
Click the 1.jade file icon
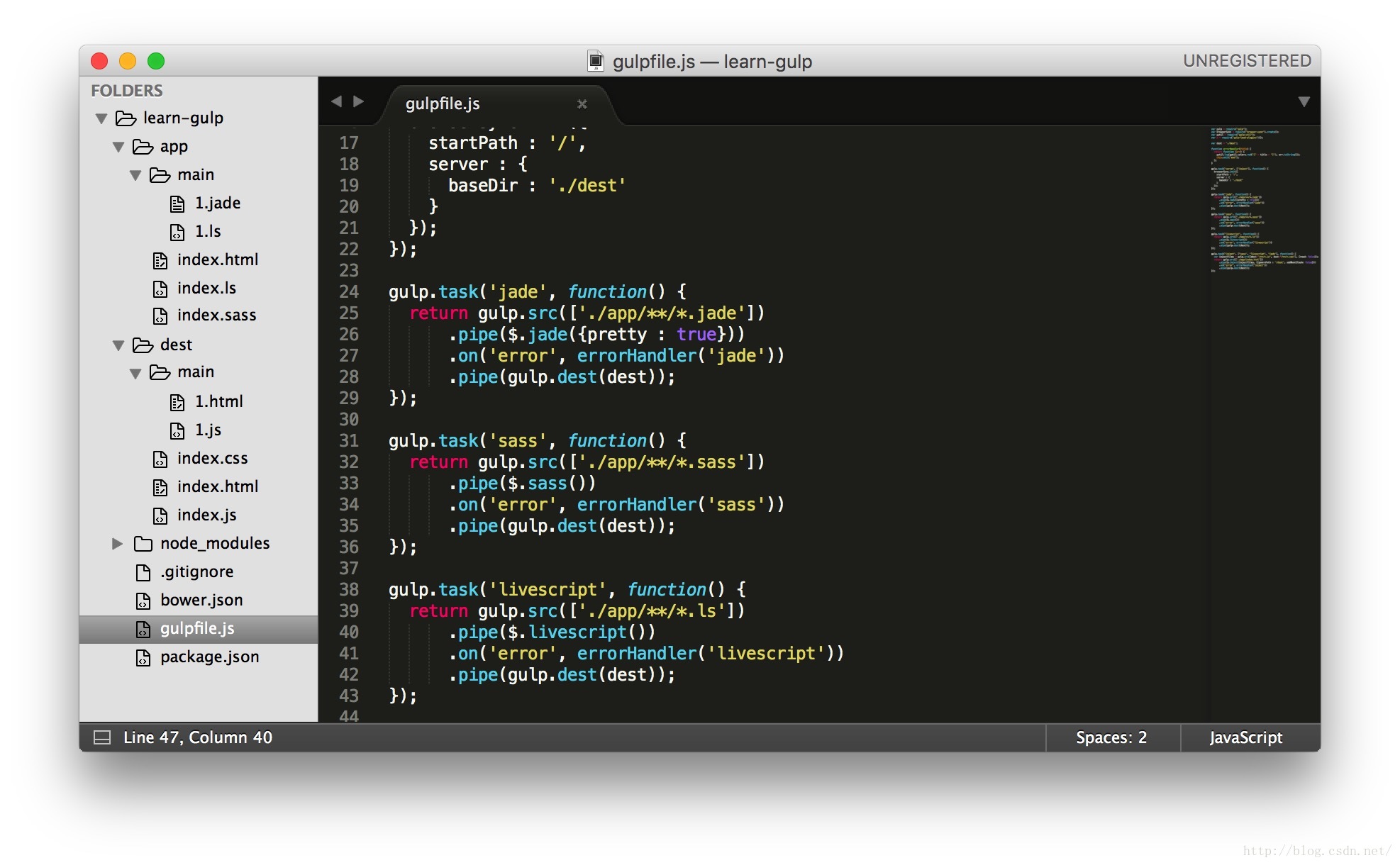point(177,204)
